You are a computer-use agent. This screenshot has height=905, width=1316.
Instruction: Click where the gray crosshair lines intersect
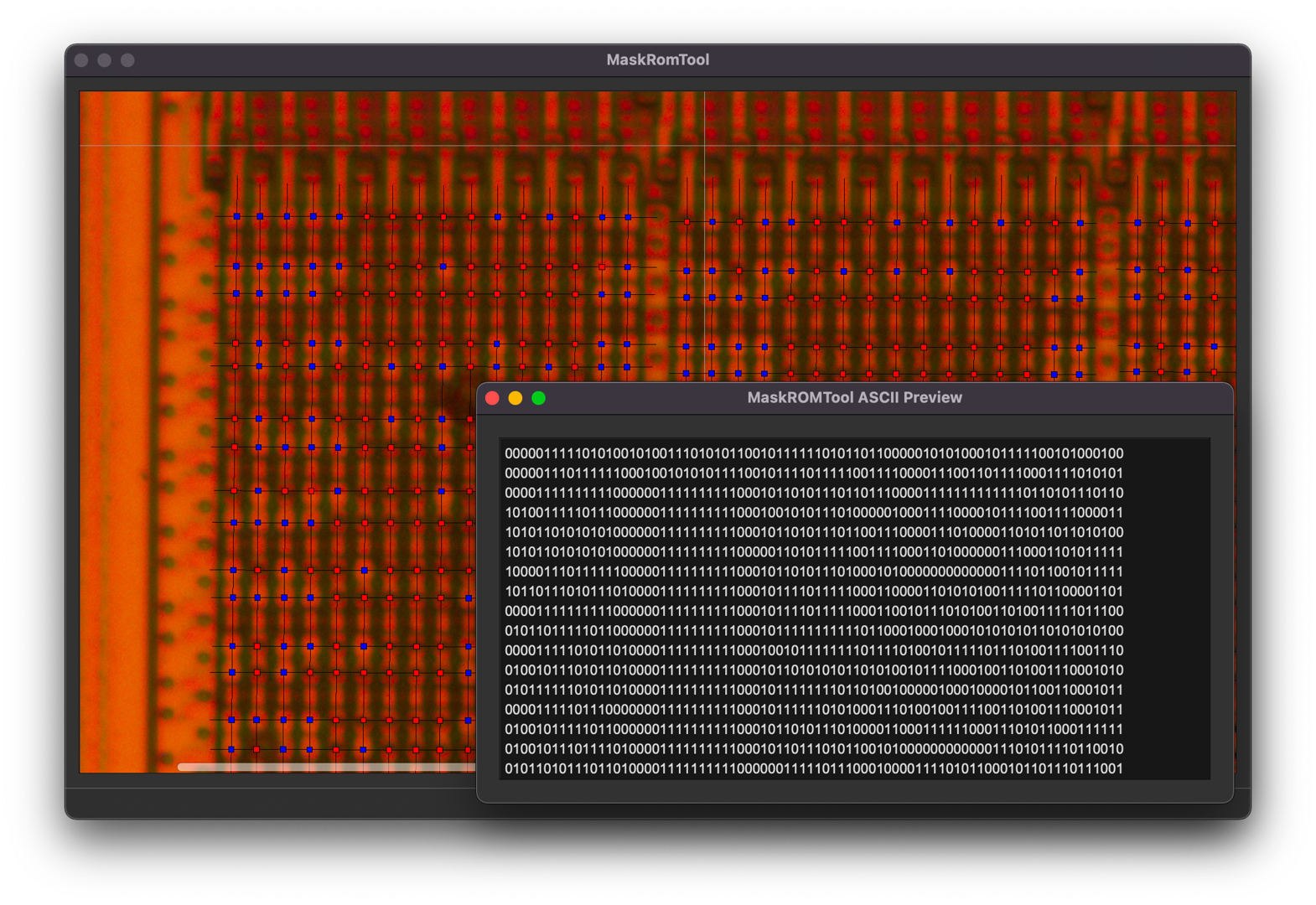(x=704, y=146)
